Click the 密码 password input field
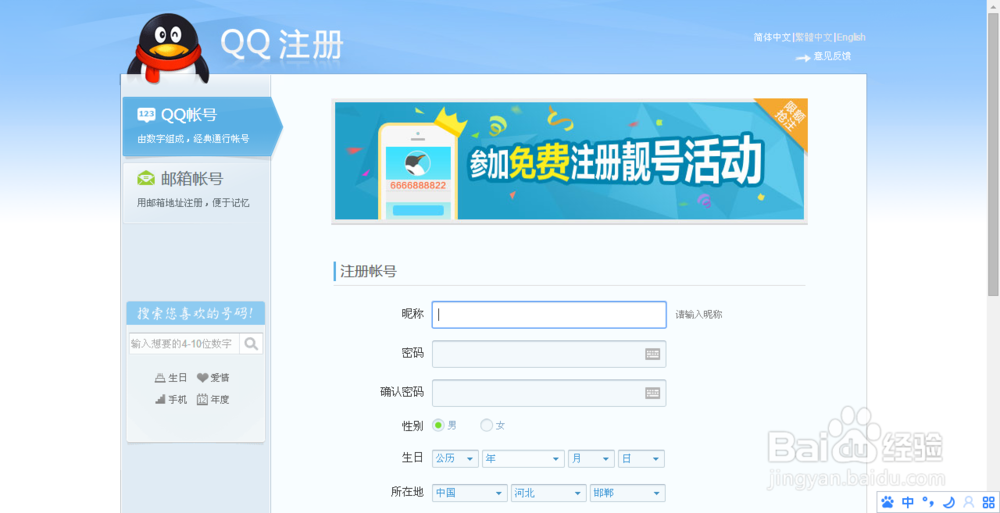The image size is (1000, 513). click(x=549, y=354)
